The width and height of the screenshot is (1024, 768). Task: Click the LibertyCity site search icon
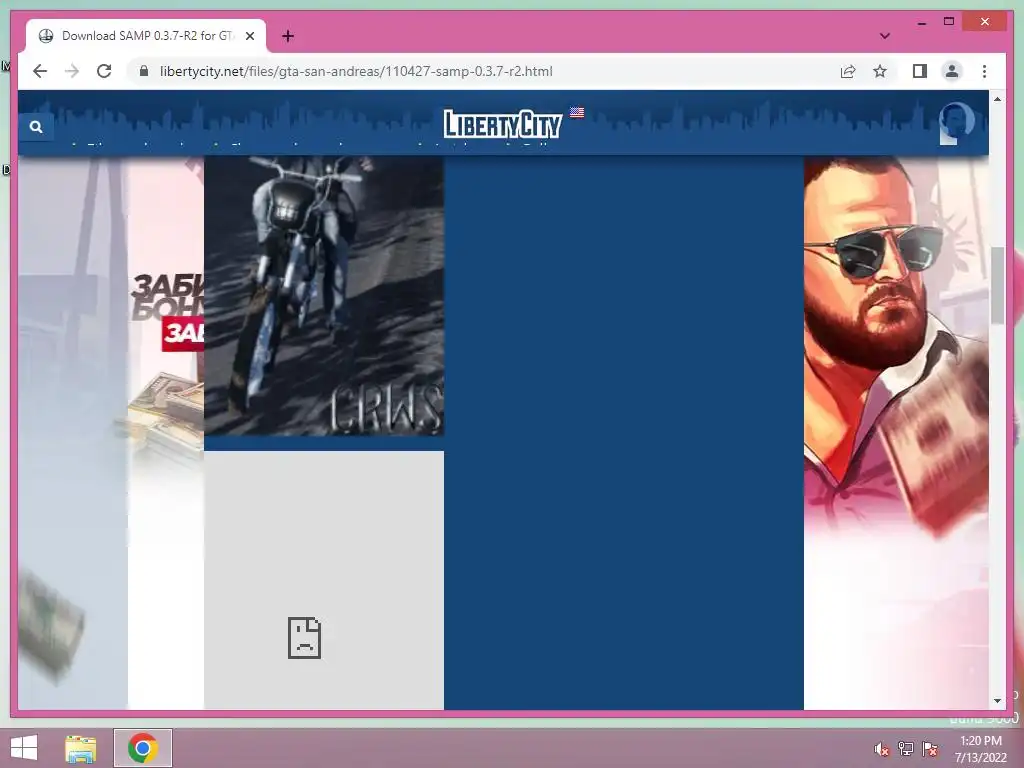point(36,127)
